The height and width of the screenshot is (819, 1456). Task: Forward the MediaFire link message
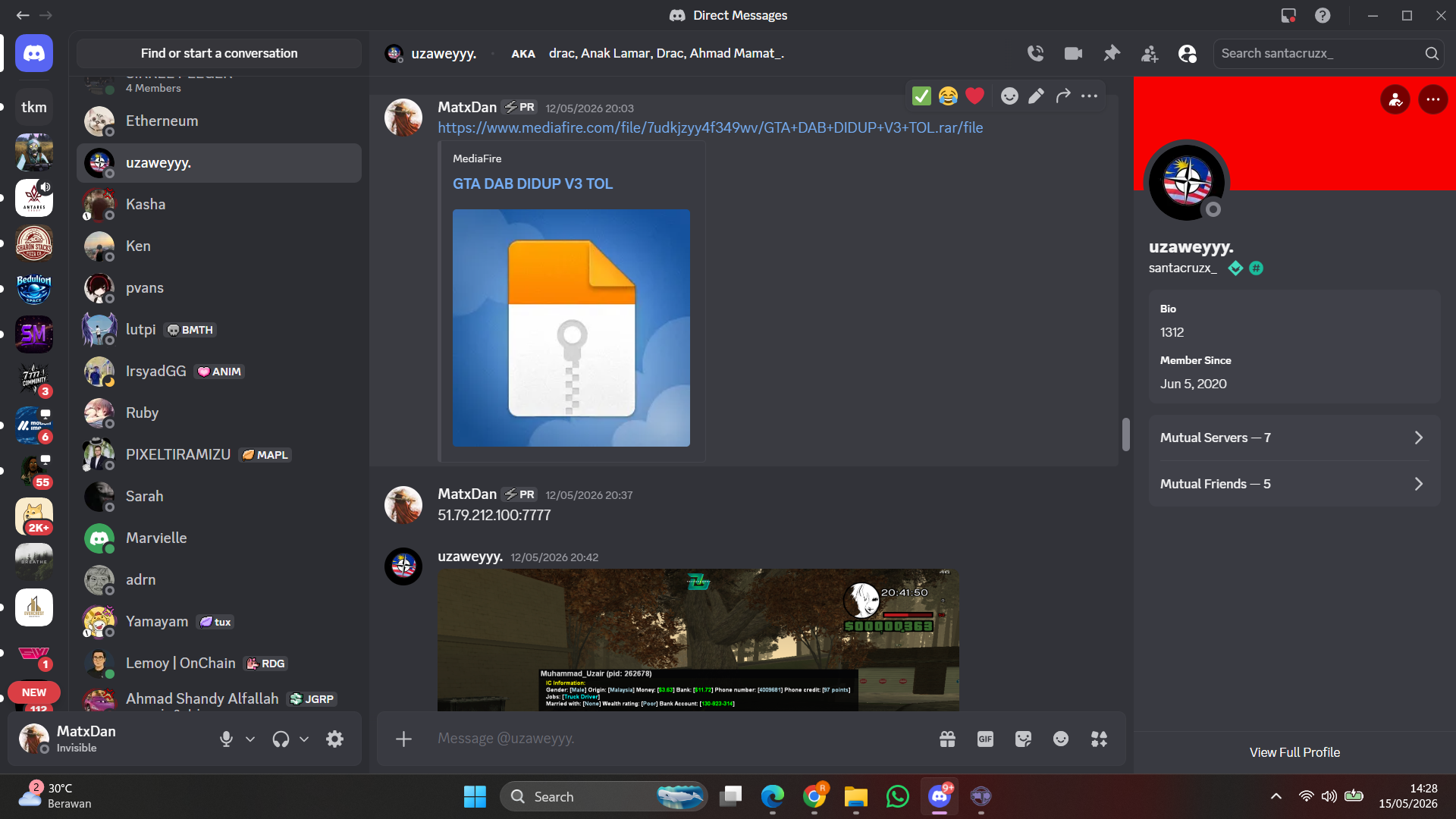pos(1063,96)
